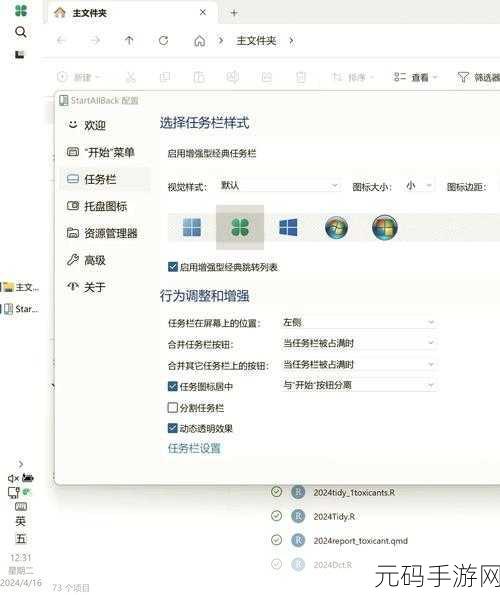
Task: Open the taskbar search magnifier icon
Action: point(20,32)
